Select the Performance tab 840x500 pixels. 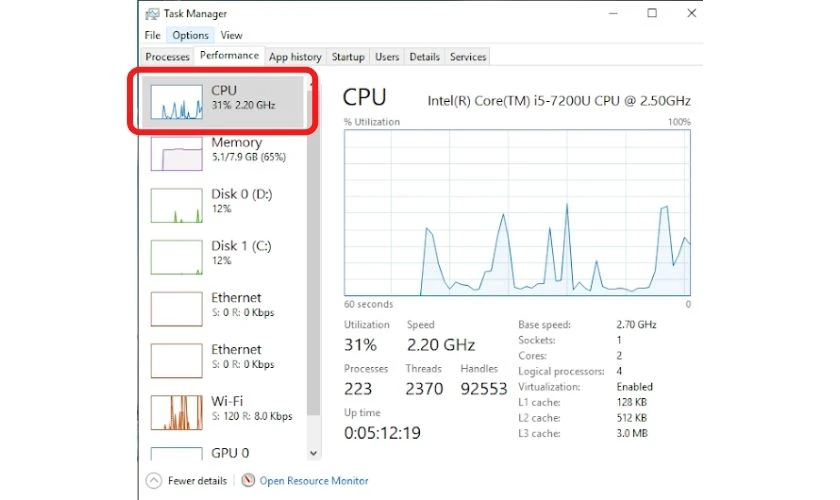[229, 55]
